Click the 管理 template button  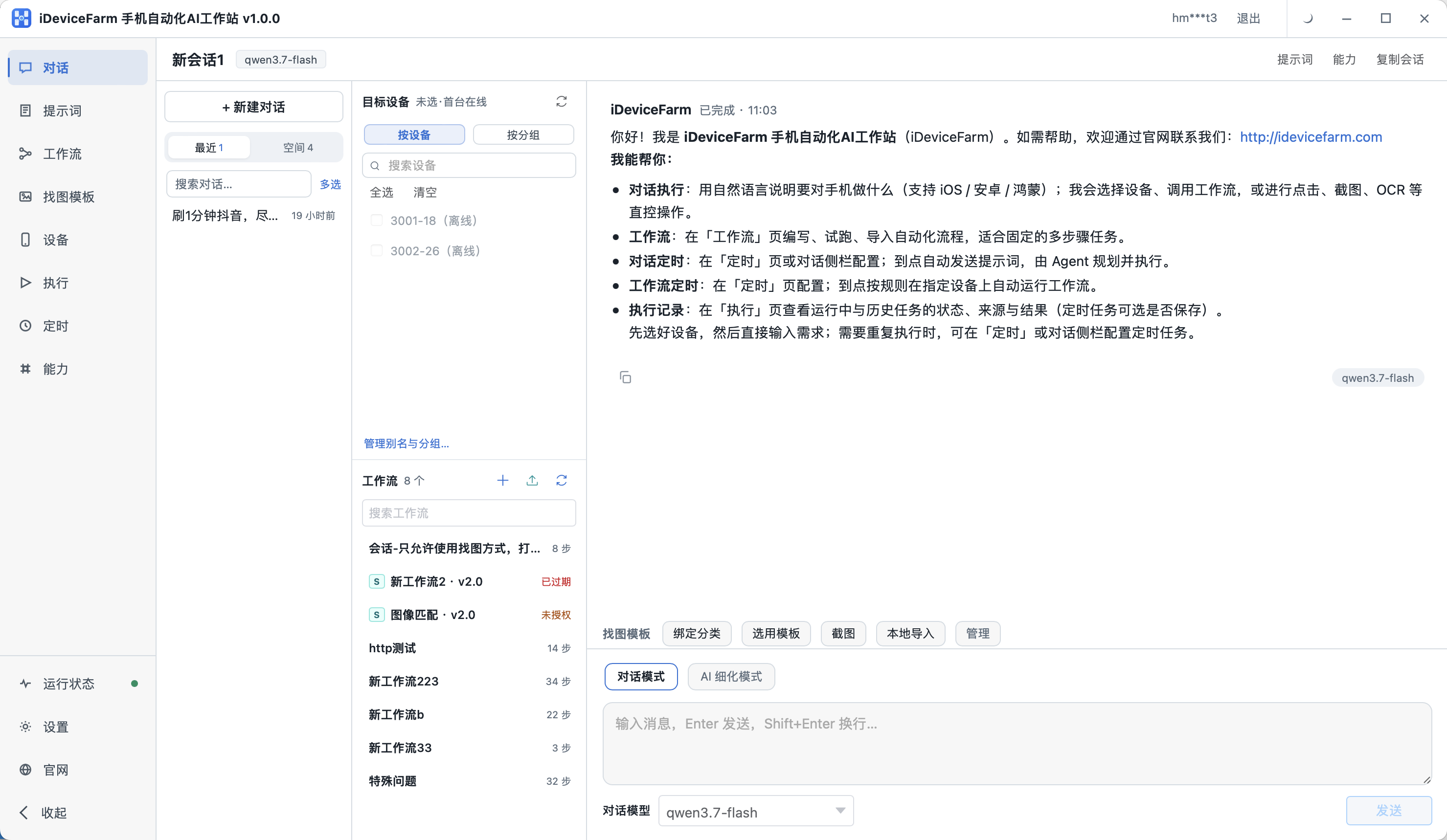(x=977, y=634)
